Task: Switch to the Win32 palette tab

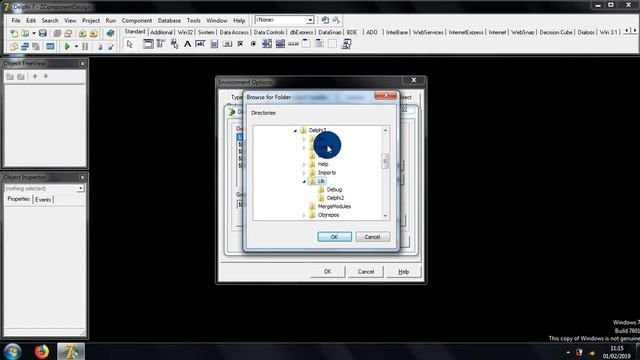Action: [x=185, y=32]
